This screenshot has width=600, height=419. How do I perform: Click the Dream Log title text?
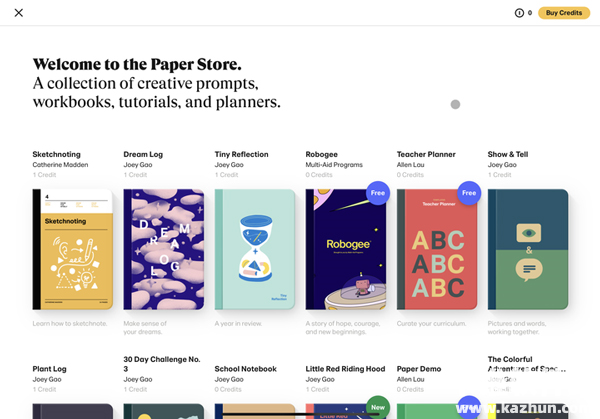pyautogui.click(x=143, y=155)
